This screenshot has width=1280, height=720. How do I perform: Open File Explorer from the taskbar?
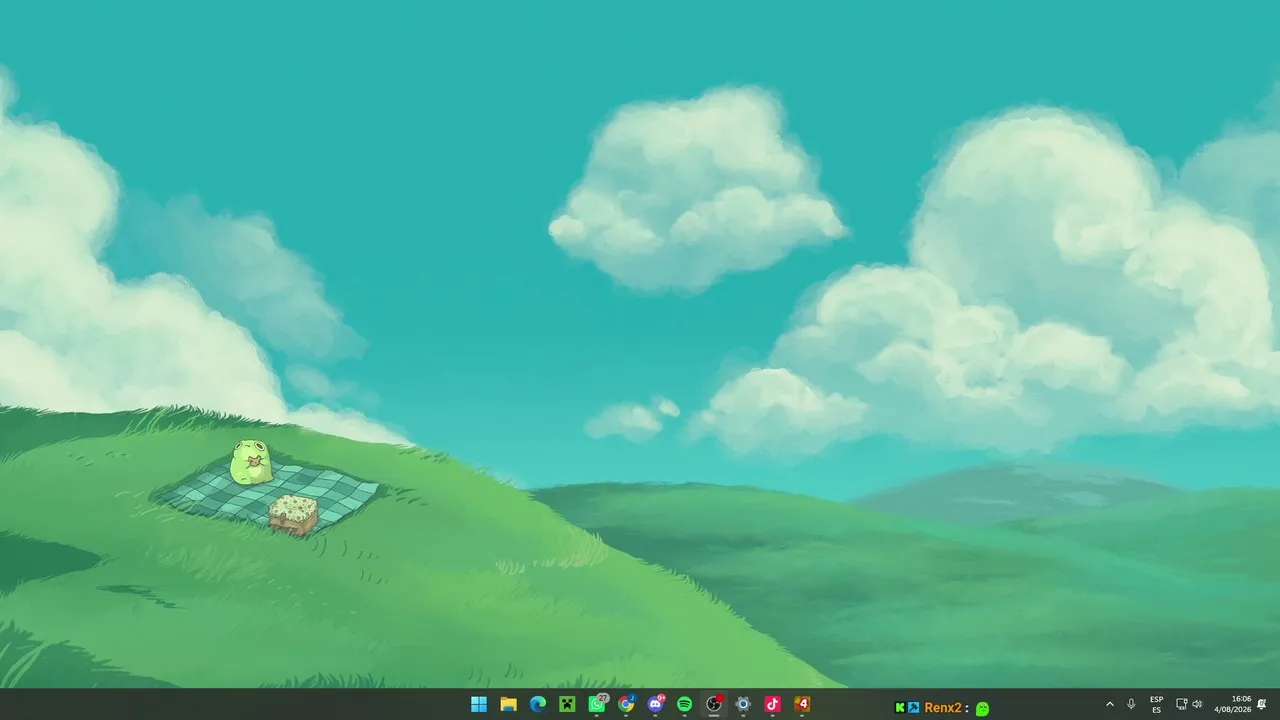pos(508,704)
